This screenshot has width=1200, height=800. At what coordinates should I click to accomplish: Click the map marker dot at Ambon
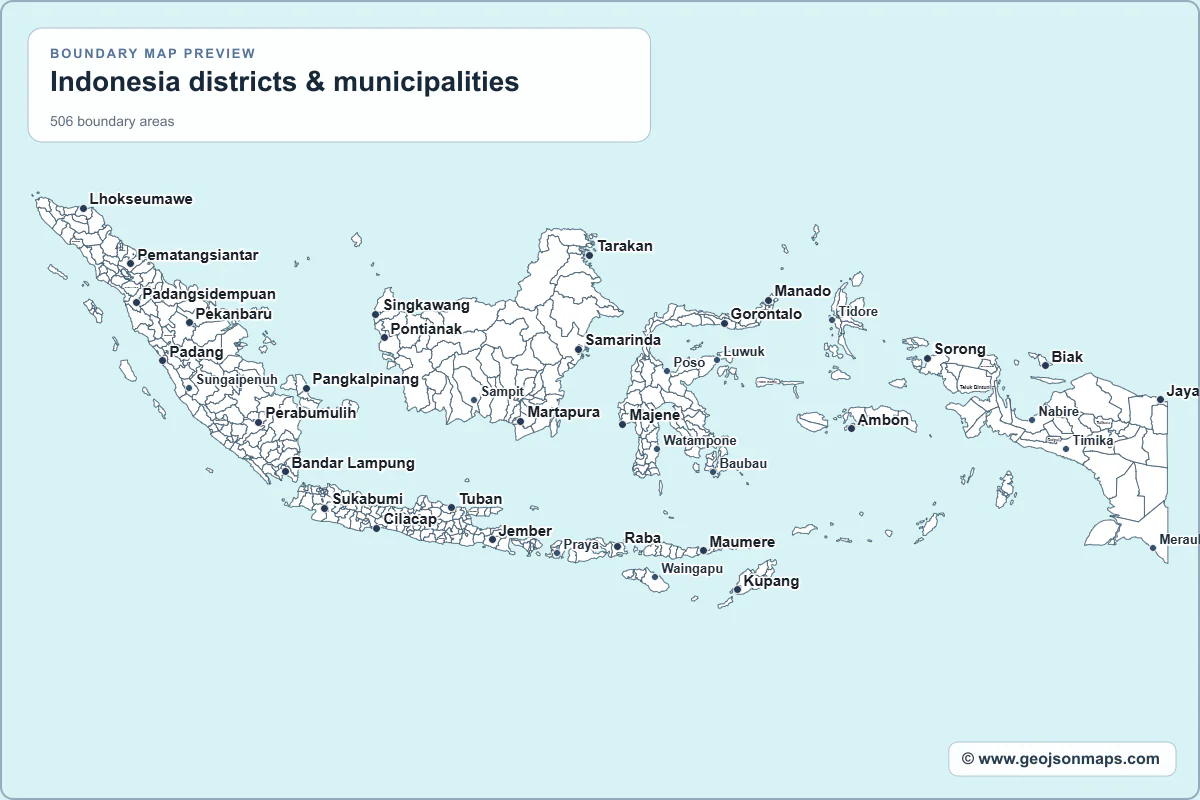click(851, 428)
